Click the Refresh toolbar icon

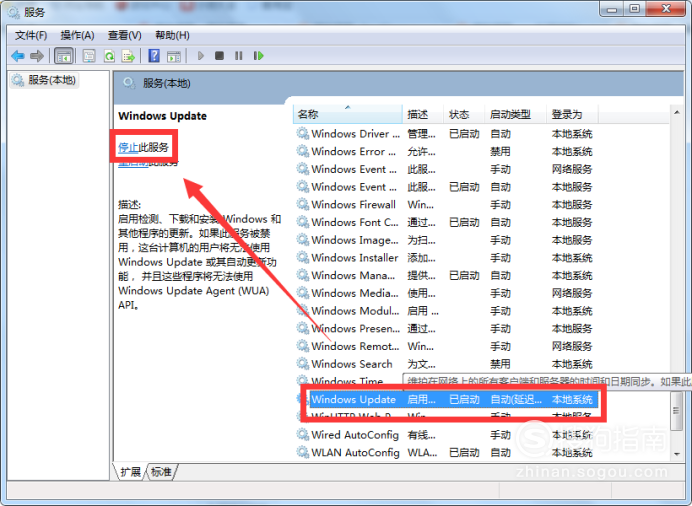[x=109, y=56]
